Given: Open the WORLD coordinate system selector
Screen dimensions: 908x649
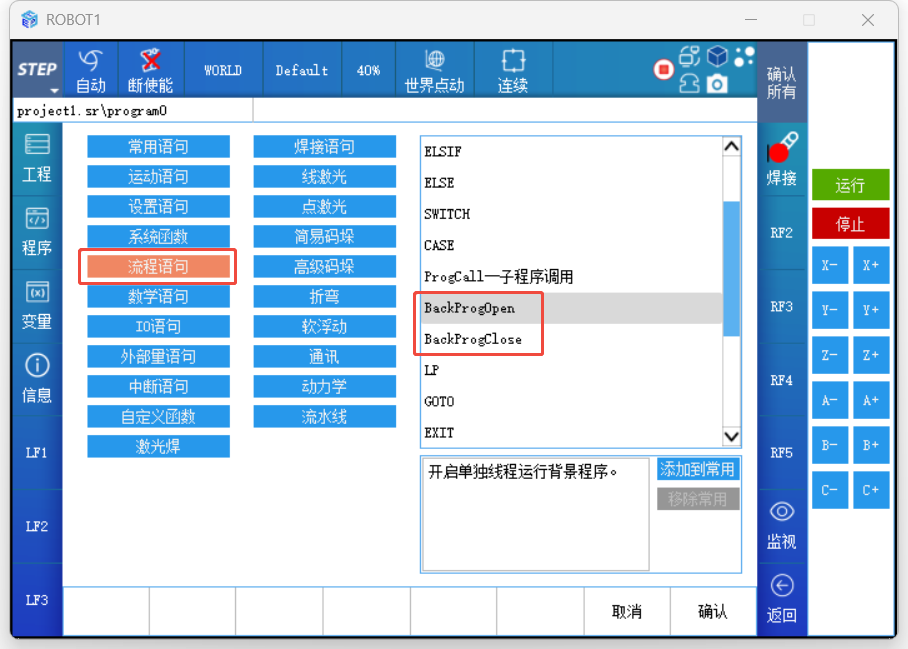Looking at the screenshot, I should pyautogui.click(x=222, y=70).
